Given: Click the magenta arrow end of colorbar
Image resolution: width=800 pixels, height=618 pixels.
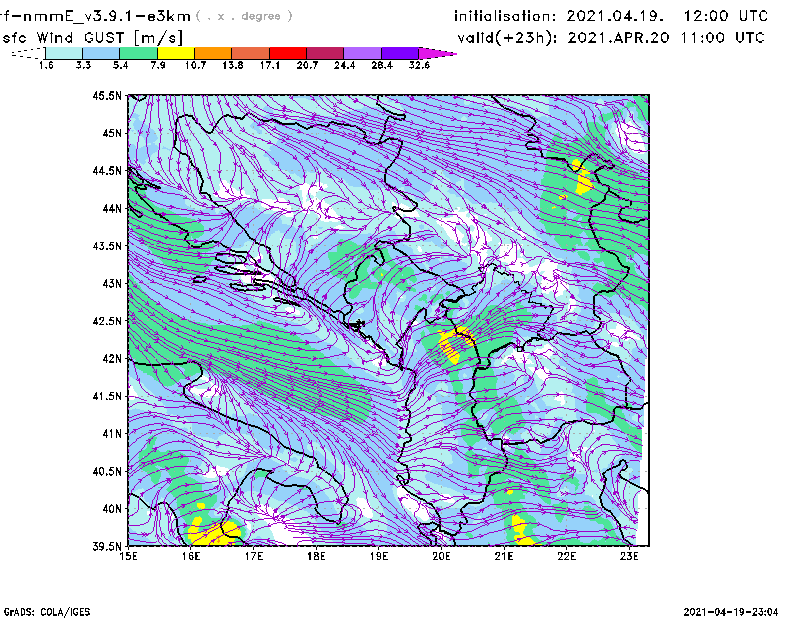Looking at the screenshot, I should point(437,53).
